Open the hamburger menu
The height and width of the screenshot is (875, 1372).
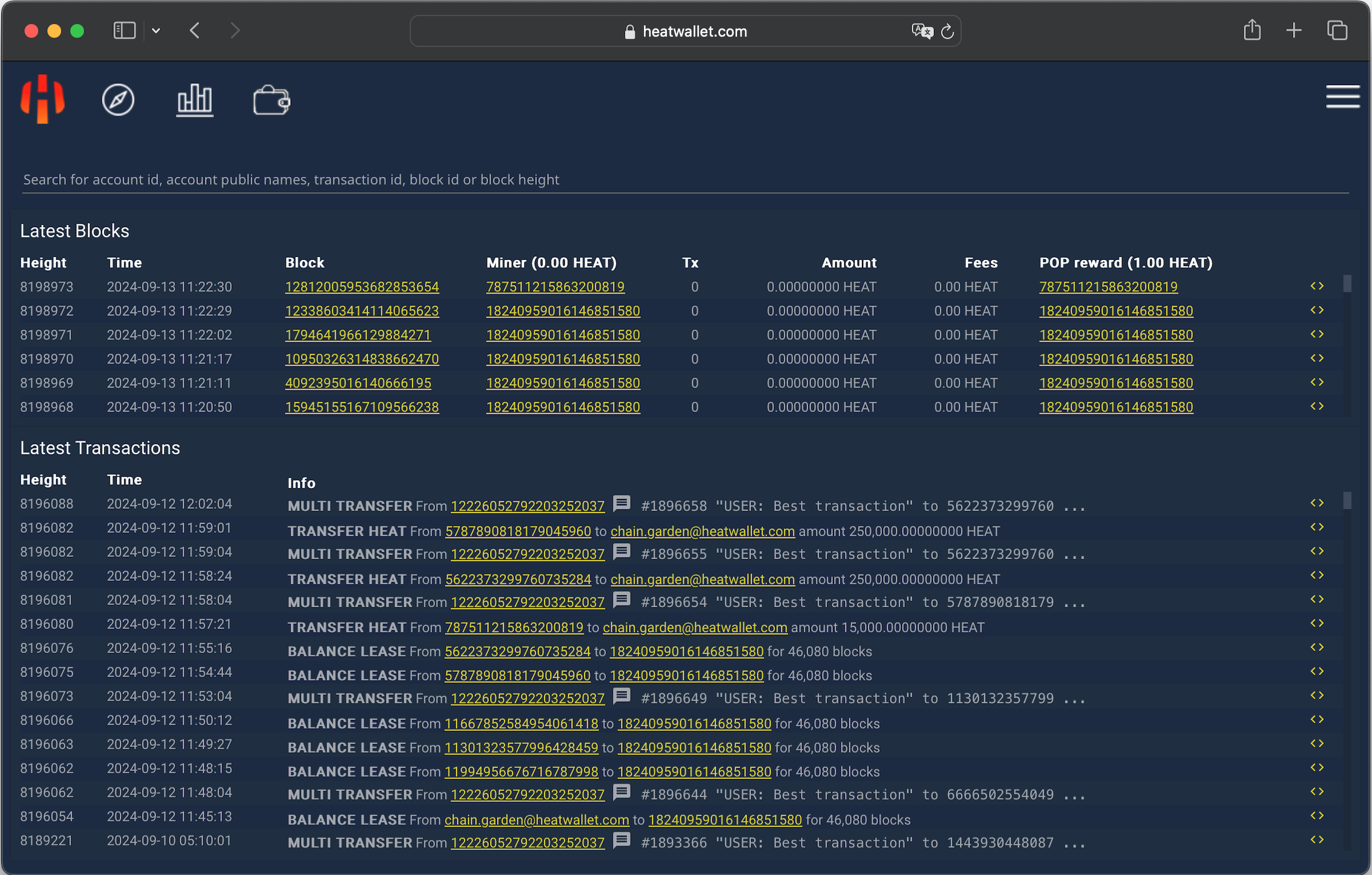click(x=1342, y=97)
